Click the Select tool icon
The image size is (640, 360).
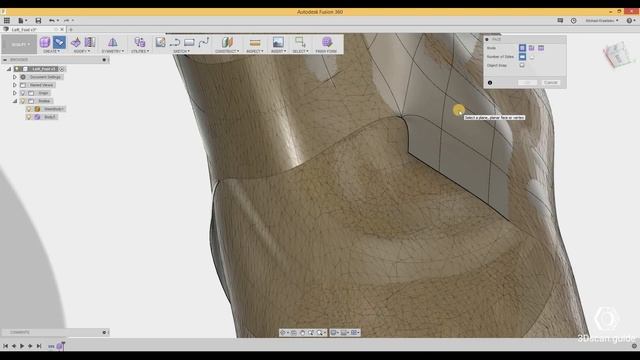click(300, 42)
